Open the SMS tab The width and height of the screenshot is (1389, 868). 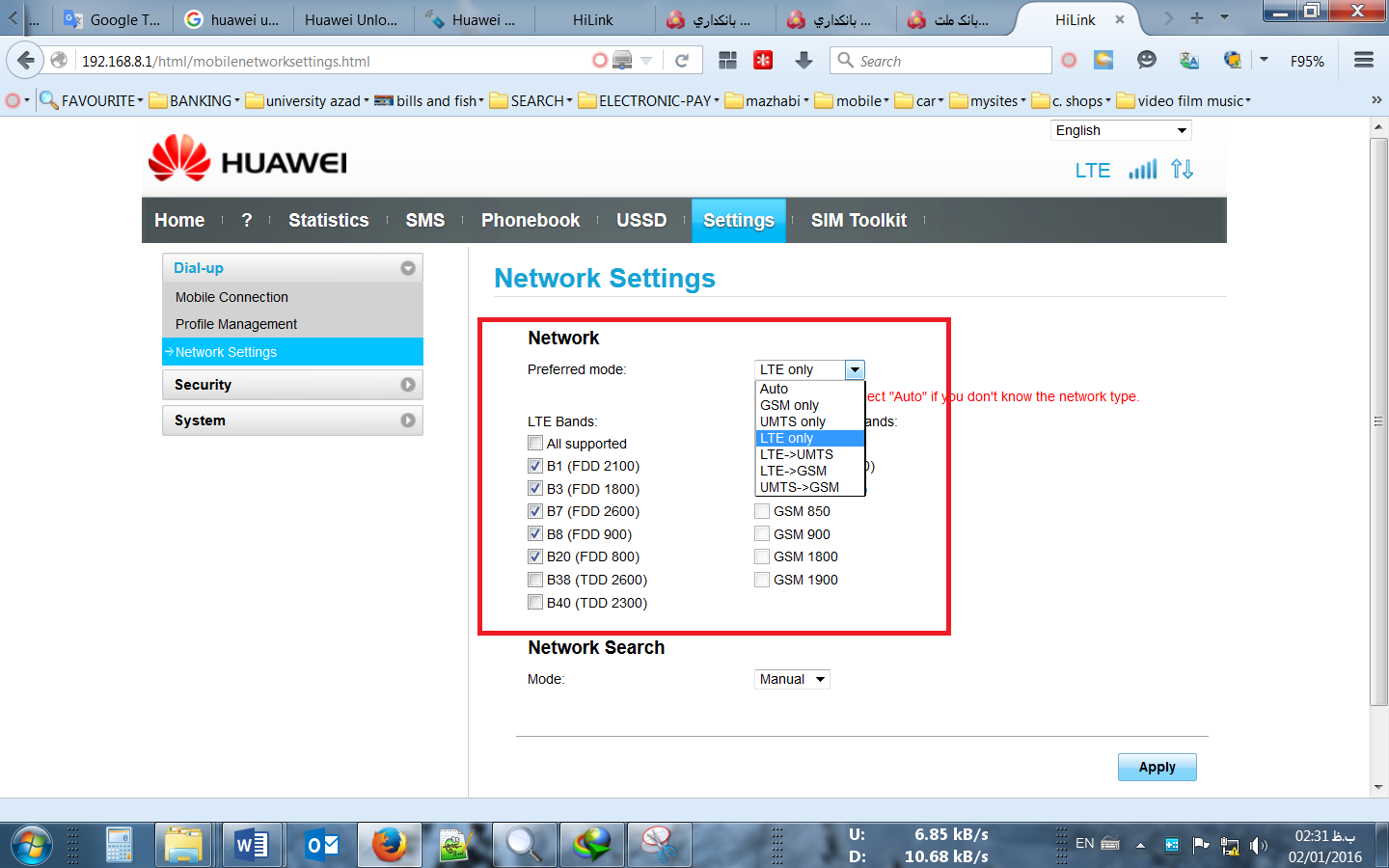pyautogui.click(x=425, y=220)
